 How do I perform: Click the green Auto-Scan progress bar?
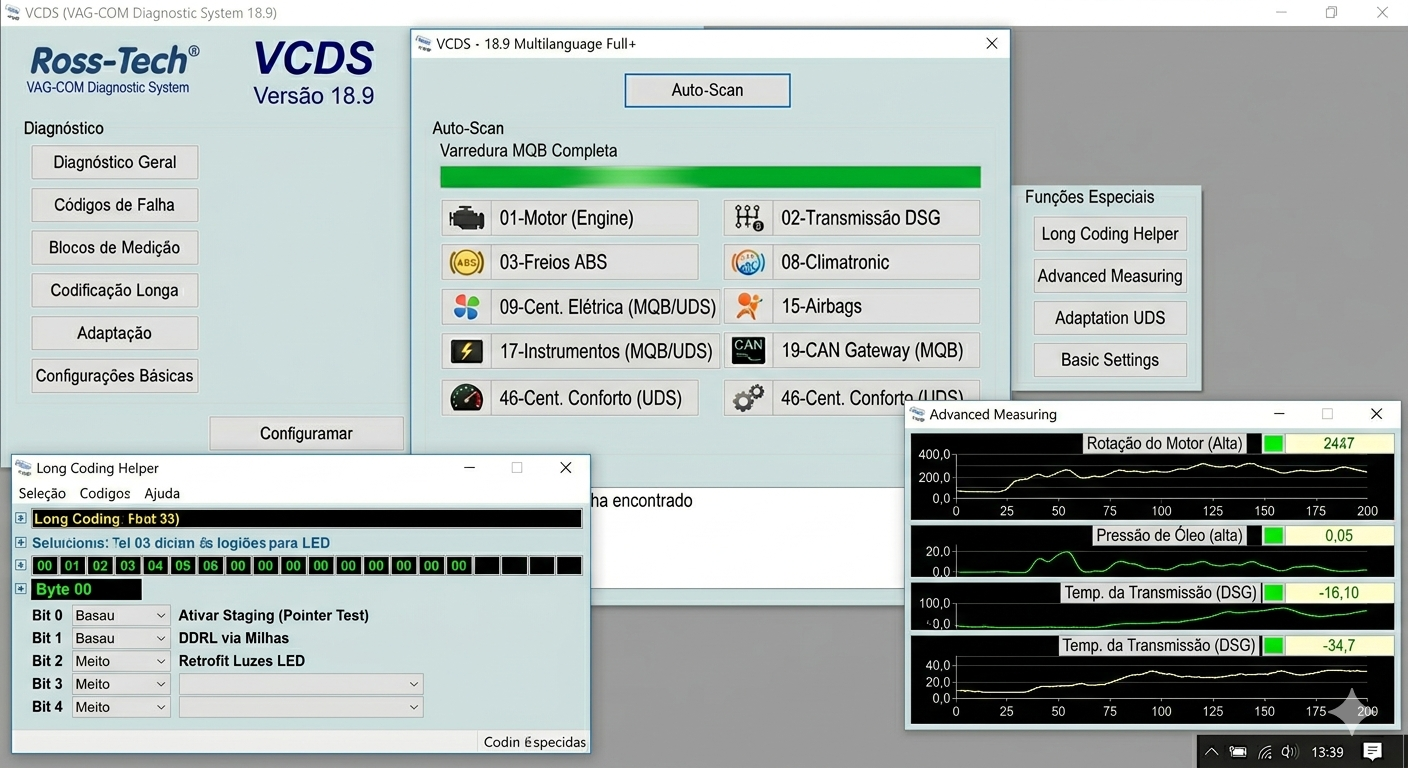click(x=710, y=176)
